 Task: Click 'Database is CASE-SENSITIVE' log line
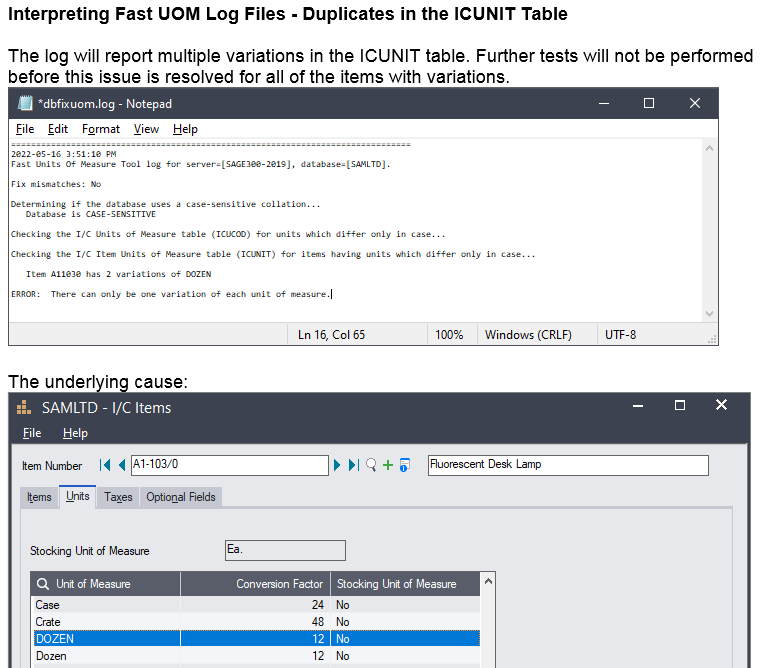pos(90,214)
